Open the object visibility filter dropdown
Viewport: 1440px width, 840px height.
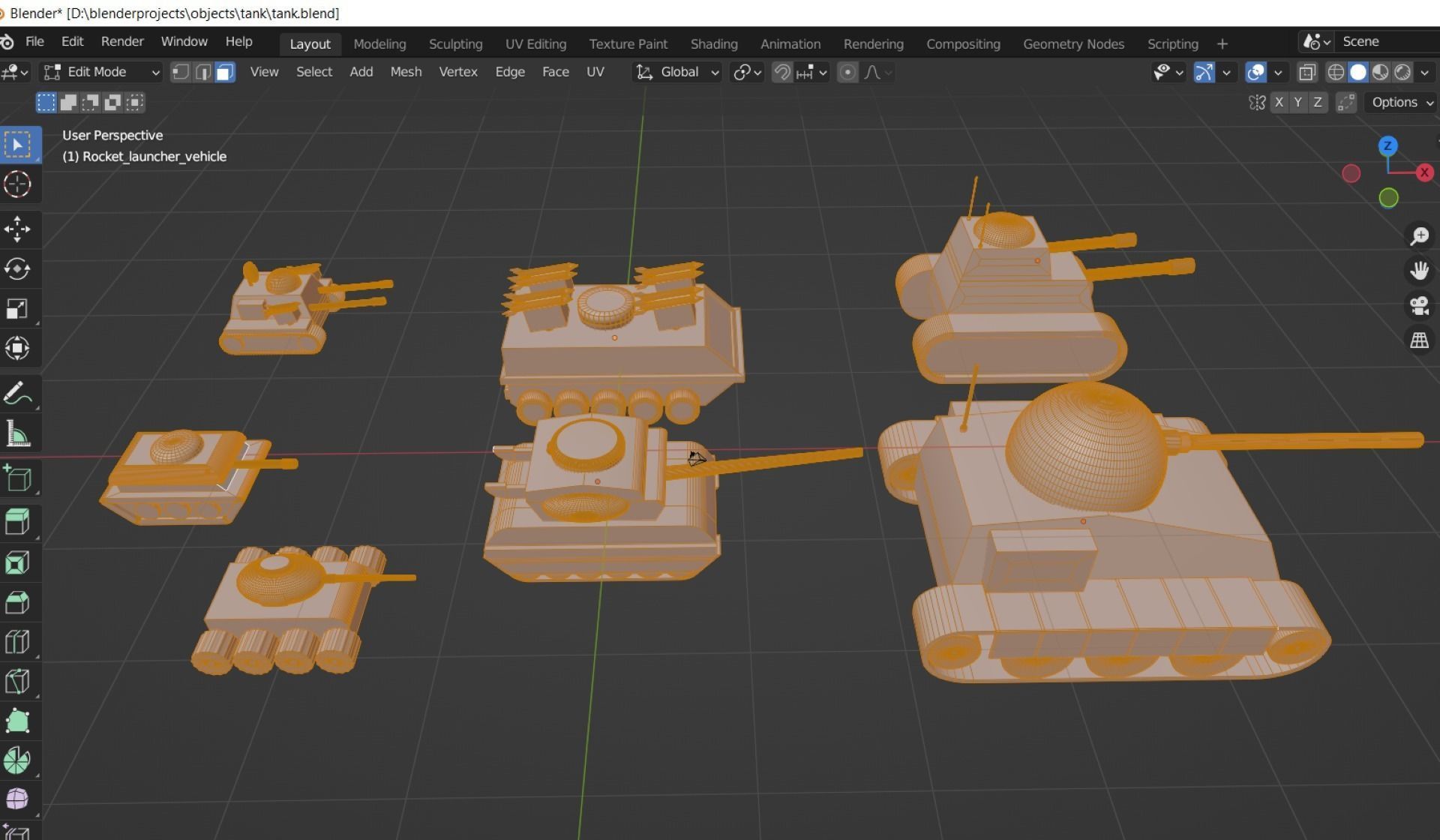(x=1168, y=72)
